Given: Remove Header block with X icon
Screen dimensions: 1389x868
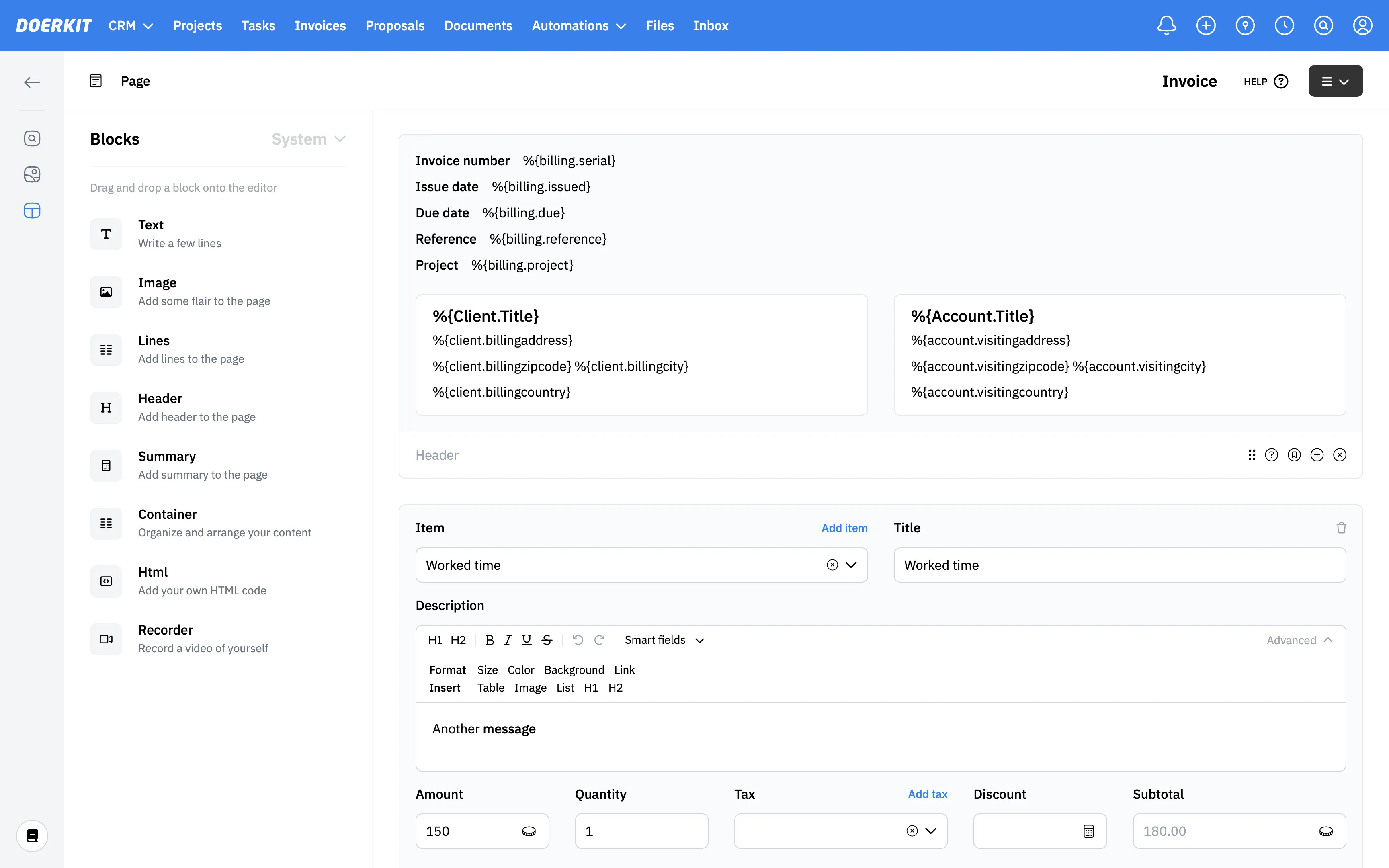Looking at the screenshot, I should (x=1340, y=454).
